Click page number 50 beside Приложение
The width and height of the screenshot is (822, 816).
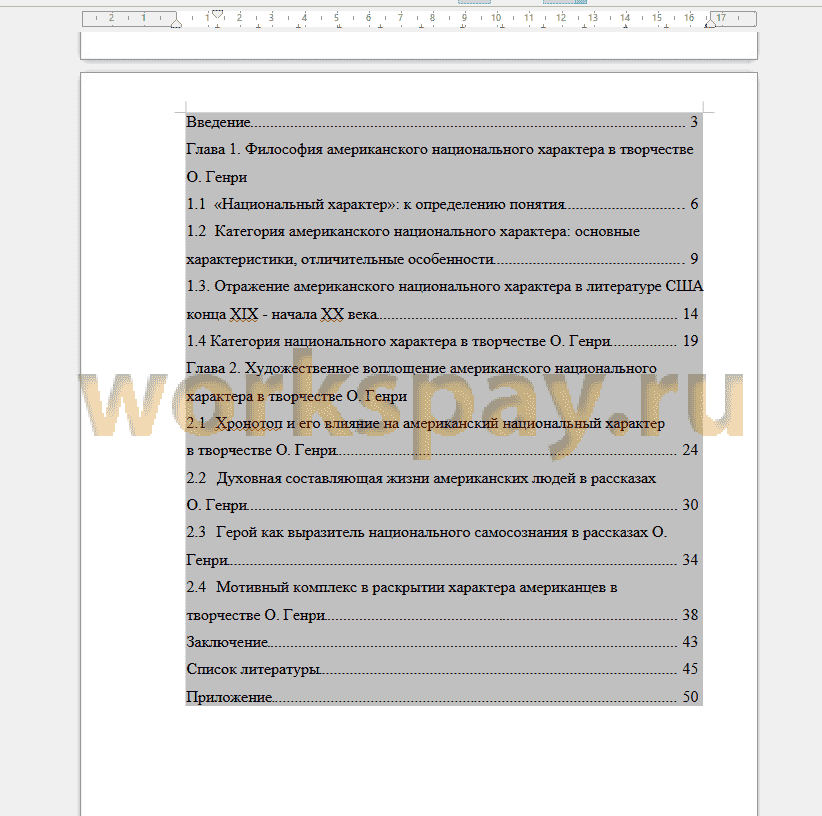click(x=690, y=697)
